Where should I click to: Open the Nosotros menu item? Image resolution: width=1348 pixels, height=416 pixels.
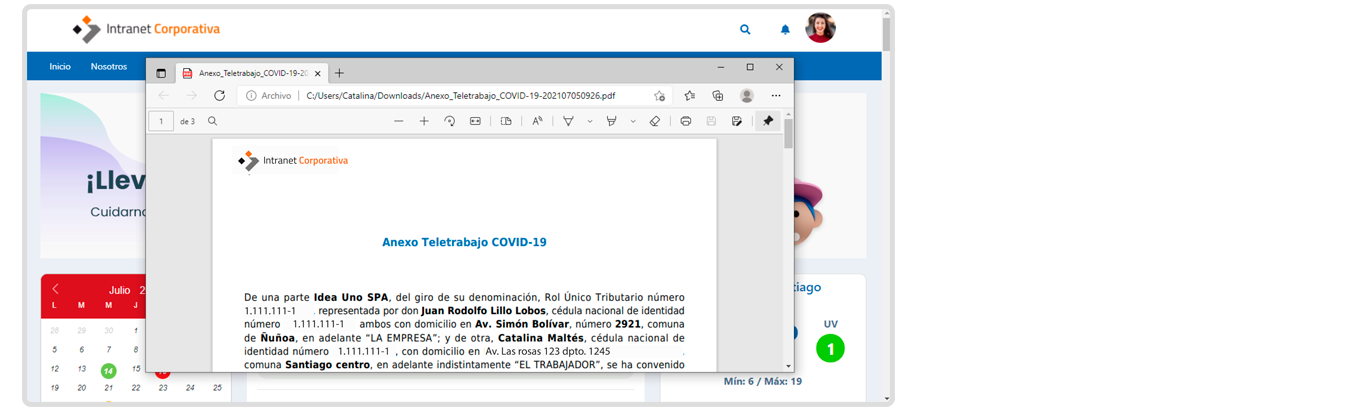click(109, 67)
